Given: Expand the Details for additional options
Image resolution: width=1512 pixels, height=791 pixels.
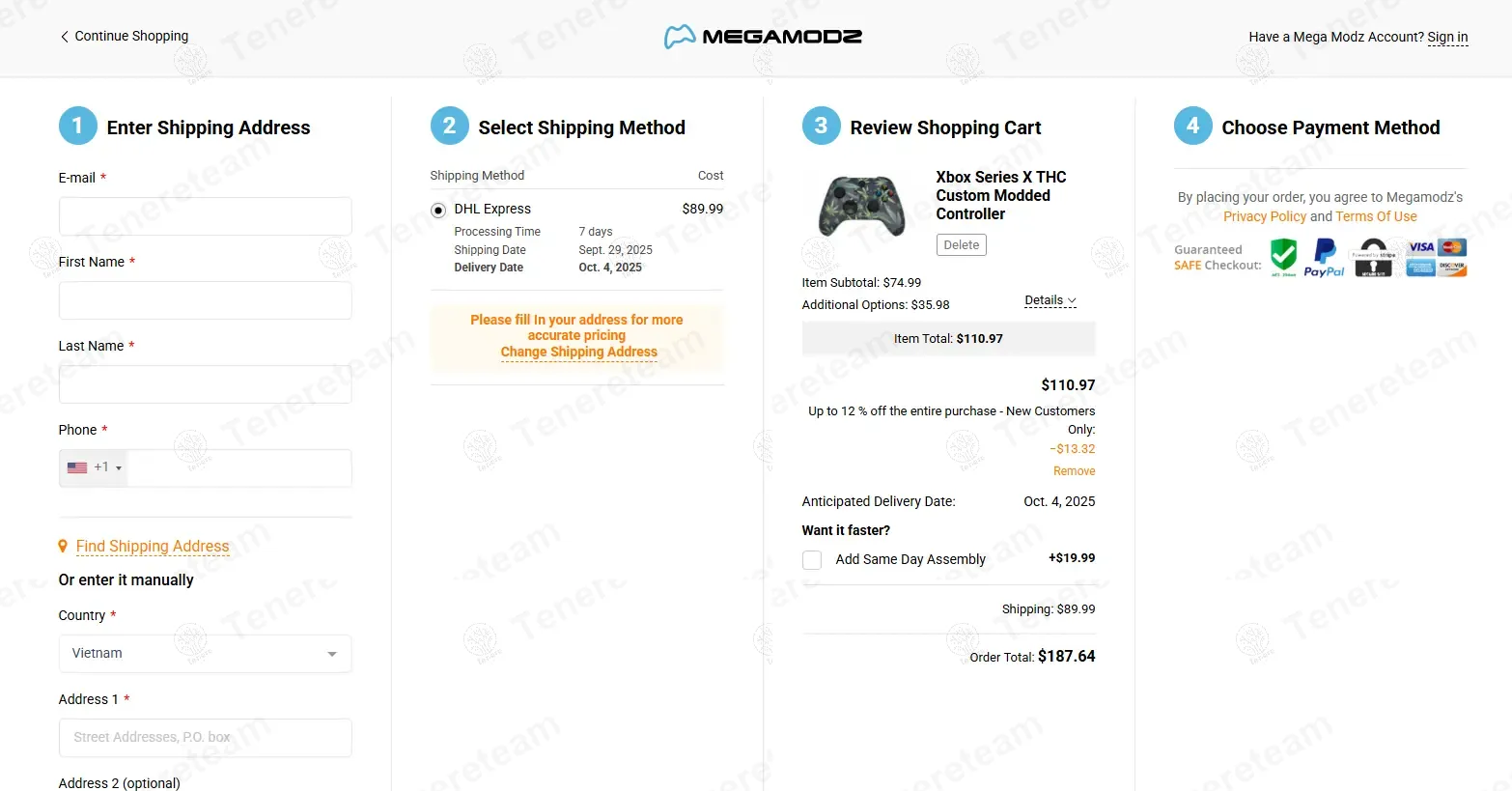Looking at the screenshot, I should coord(1050,300).
